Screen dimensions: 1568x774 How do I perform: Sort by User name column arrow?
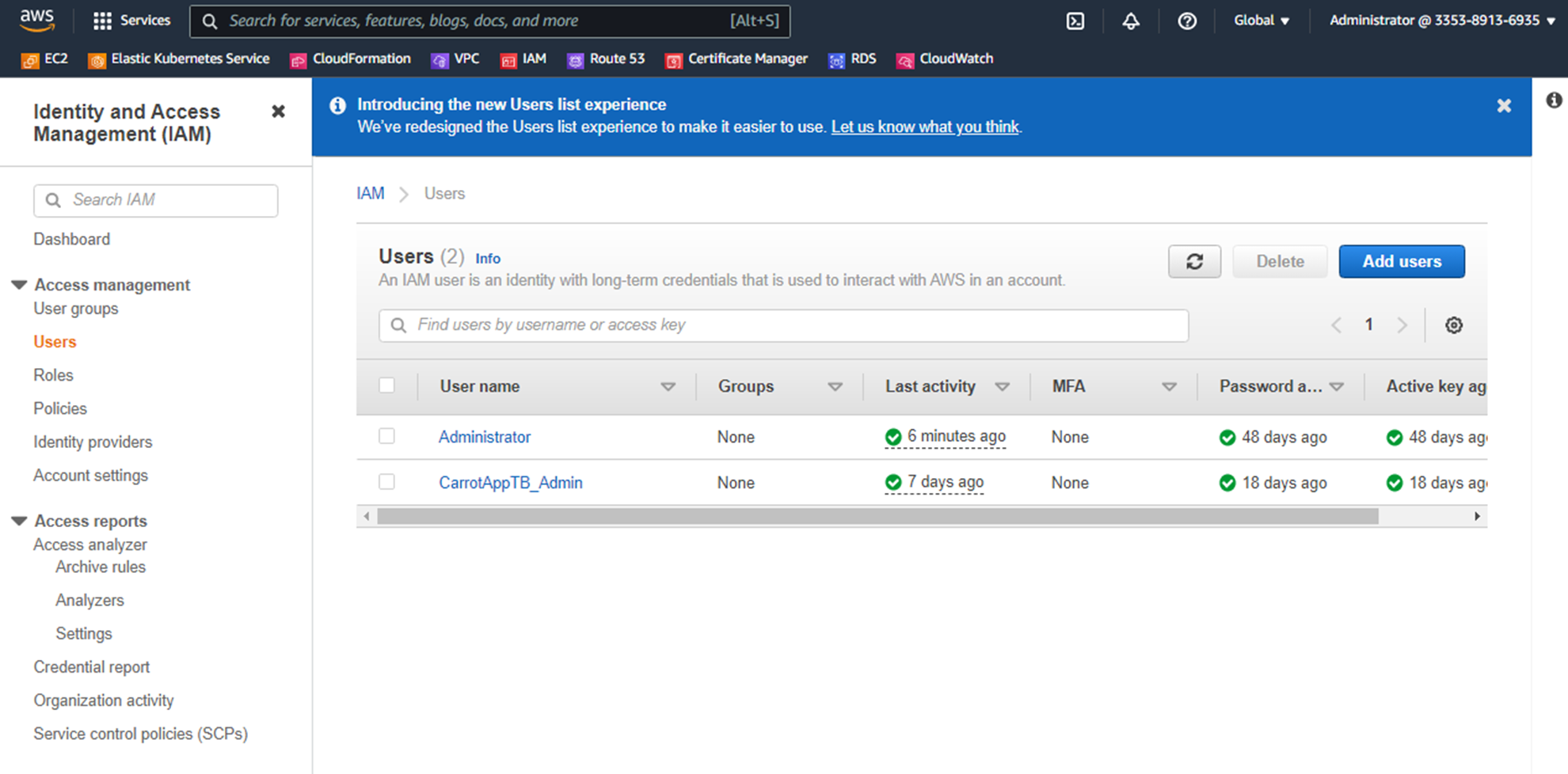pos(668,387)
